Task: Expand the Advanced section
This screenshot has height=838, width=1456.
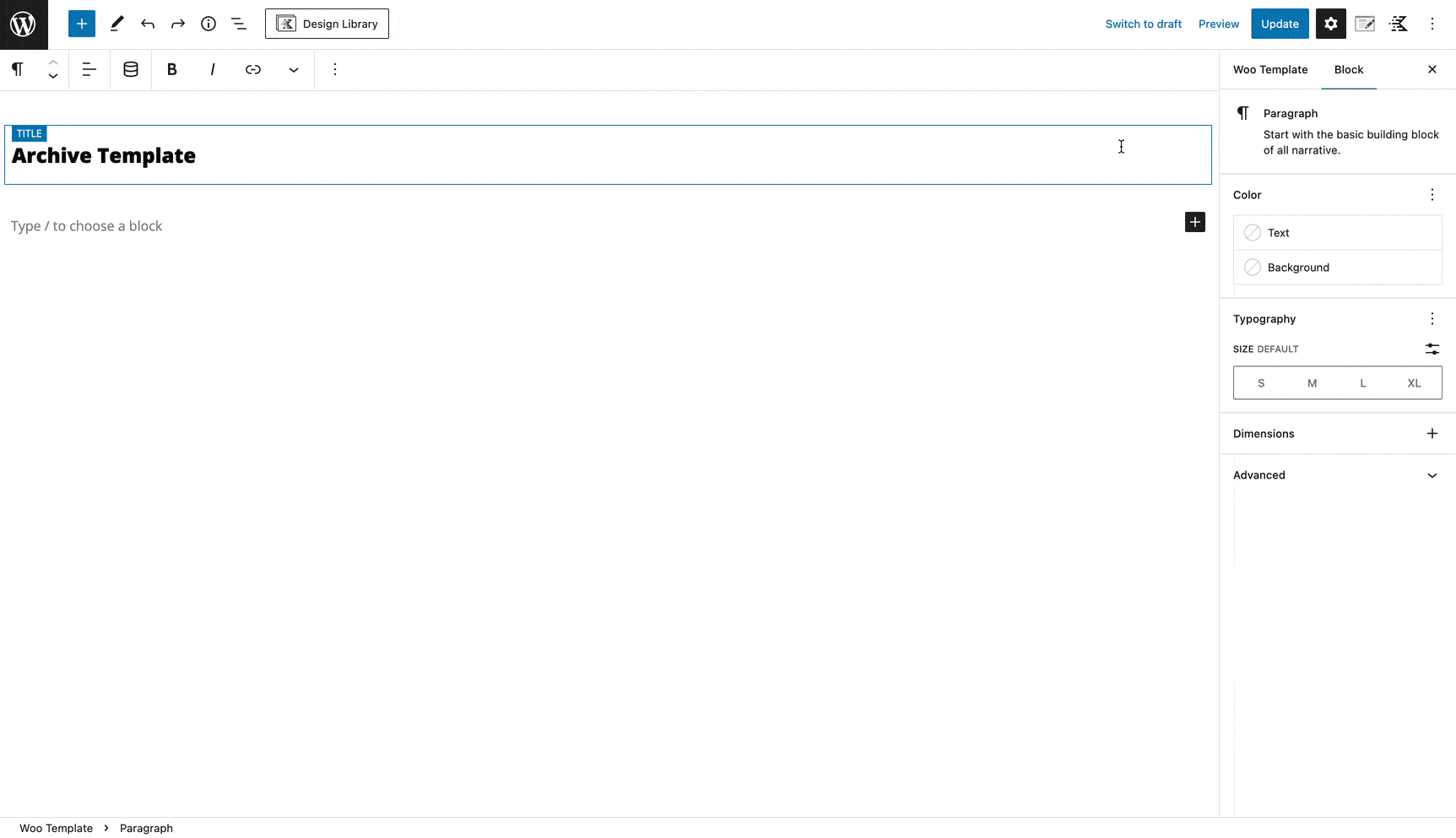Action: (x=1336, y=474)
